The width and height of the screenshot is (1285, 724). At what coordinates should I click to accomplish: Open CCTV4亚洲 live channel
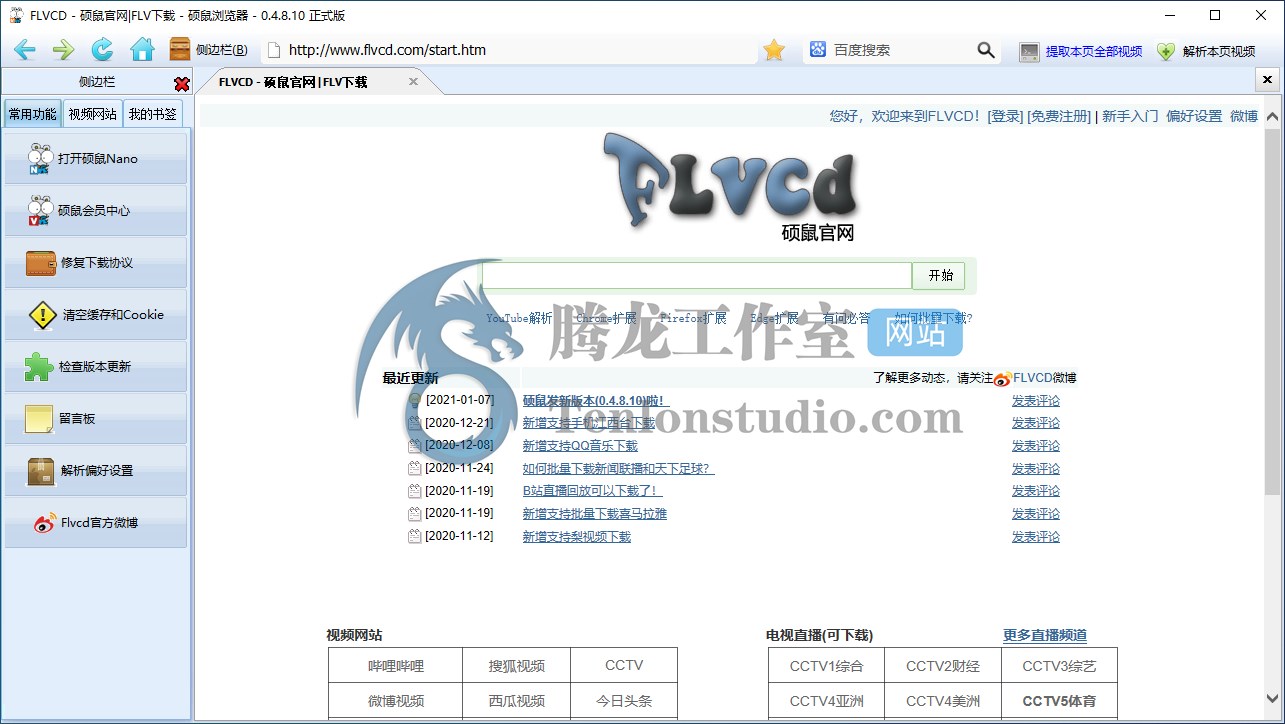(826, 701)
